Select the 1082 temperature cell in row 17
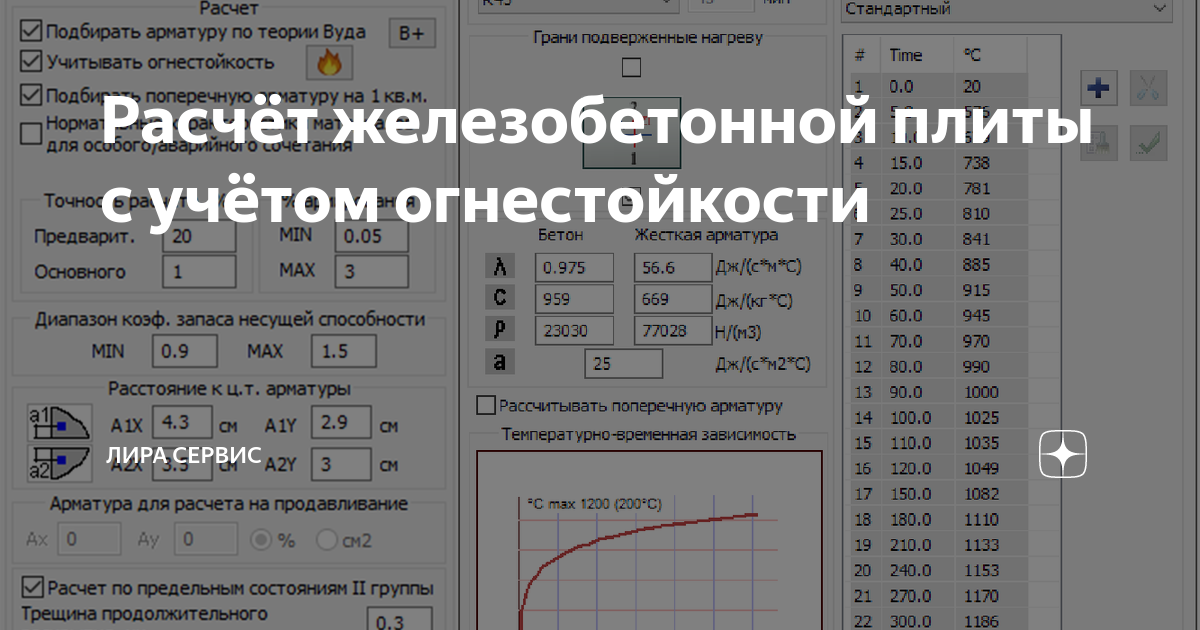 tap(990, 494)
